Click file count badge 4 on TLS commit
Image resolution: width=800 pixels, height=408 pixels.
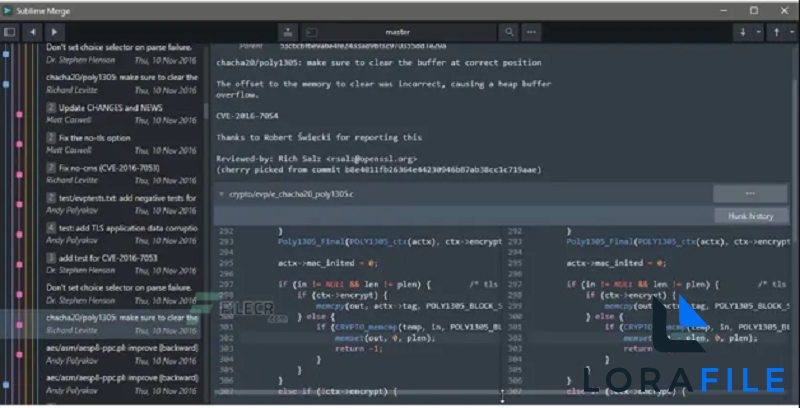click(x=51, y=228)
